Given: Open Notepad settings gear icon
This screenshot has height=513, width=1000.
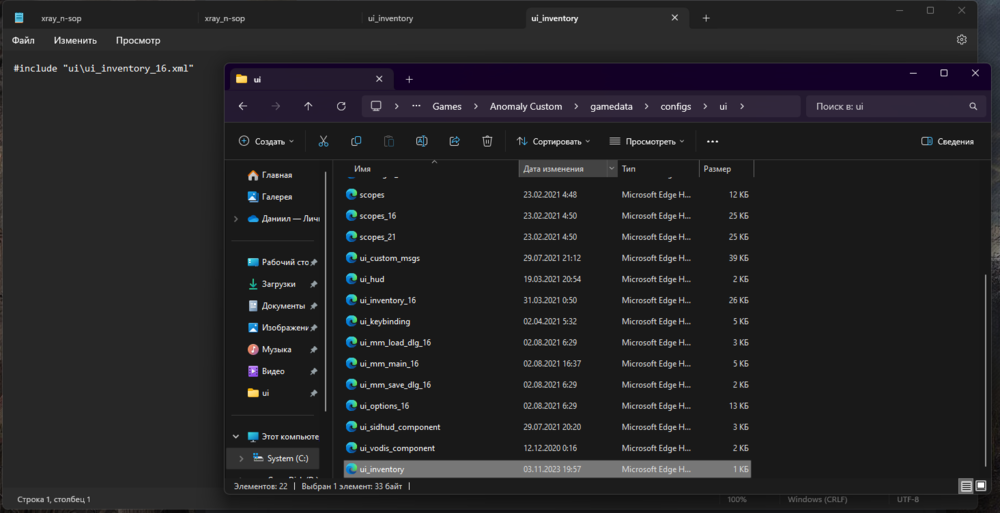Looking at the screenshot, I should tap(962, 40).
